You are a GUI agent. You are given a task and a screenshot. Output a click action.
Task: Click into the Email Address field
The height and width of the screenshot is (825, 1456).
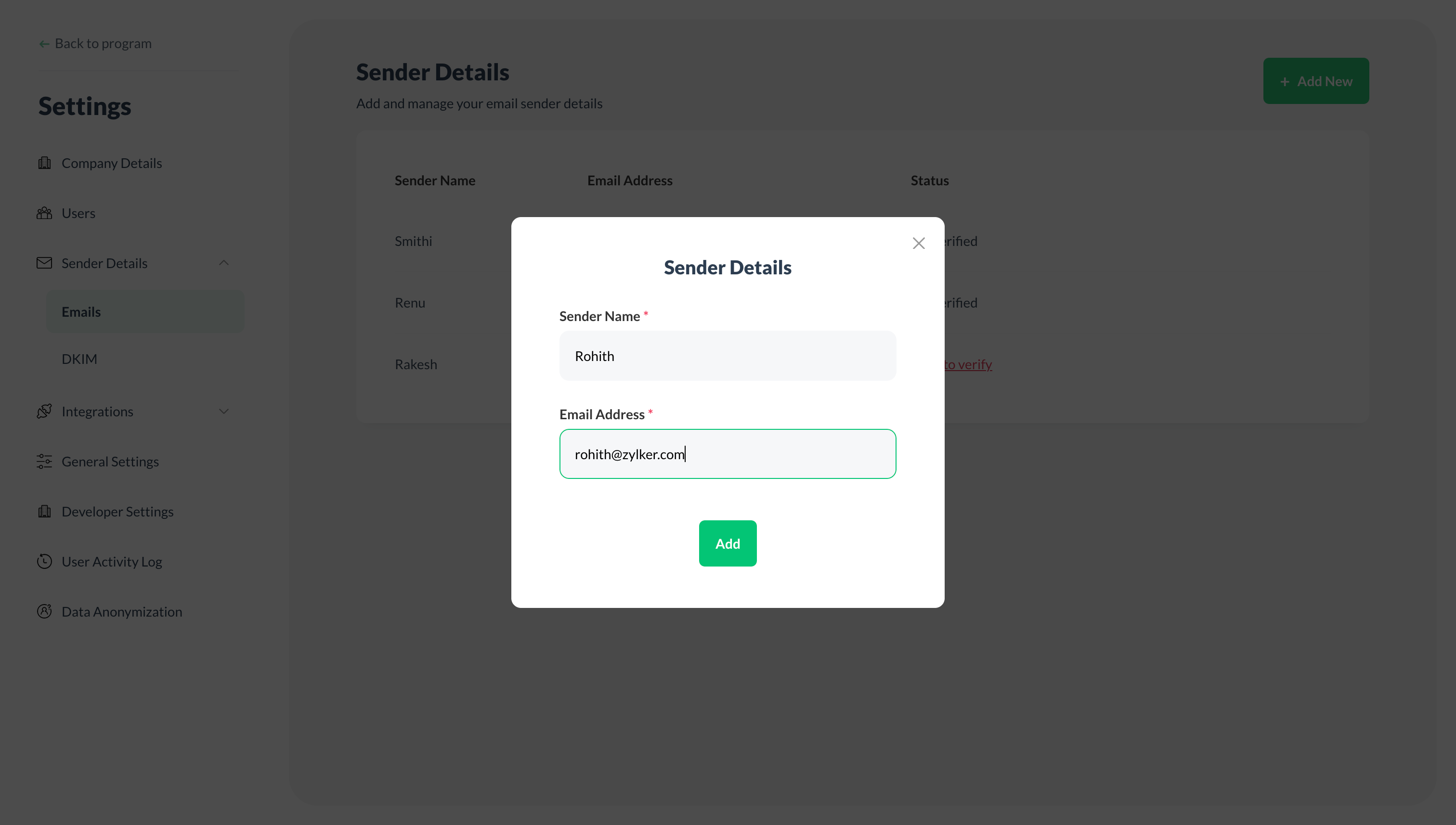[x=728, y=454]
